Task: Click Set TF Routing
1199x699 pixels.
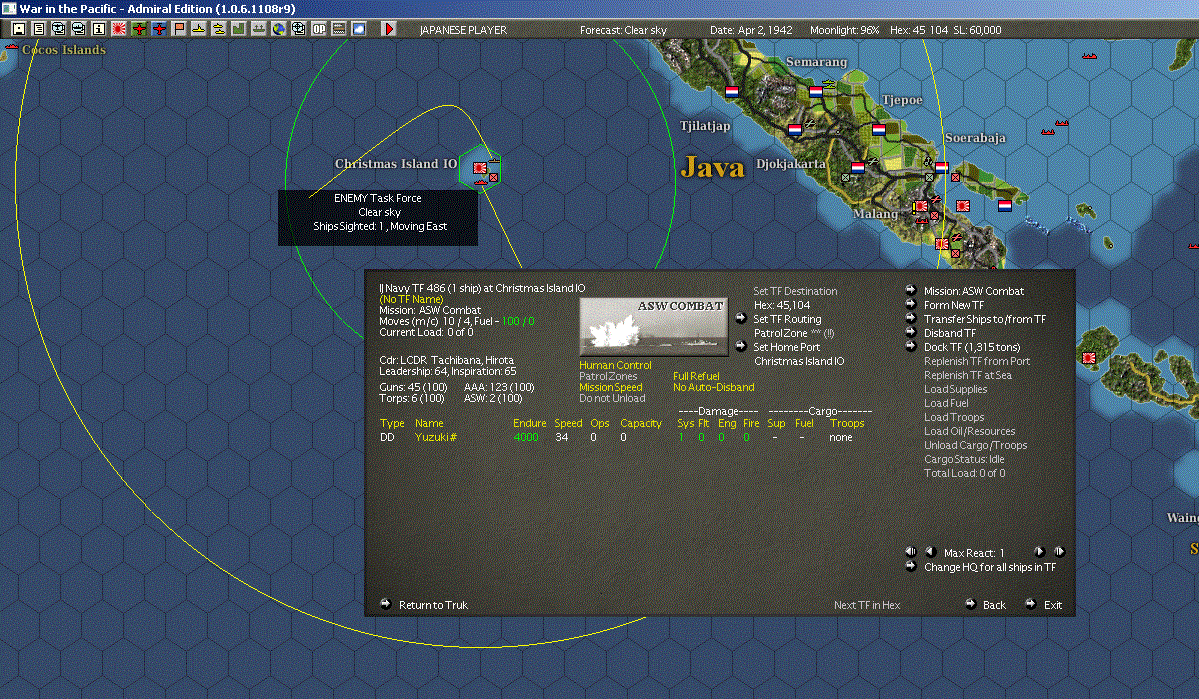Action: (787, 320)
